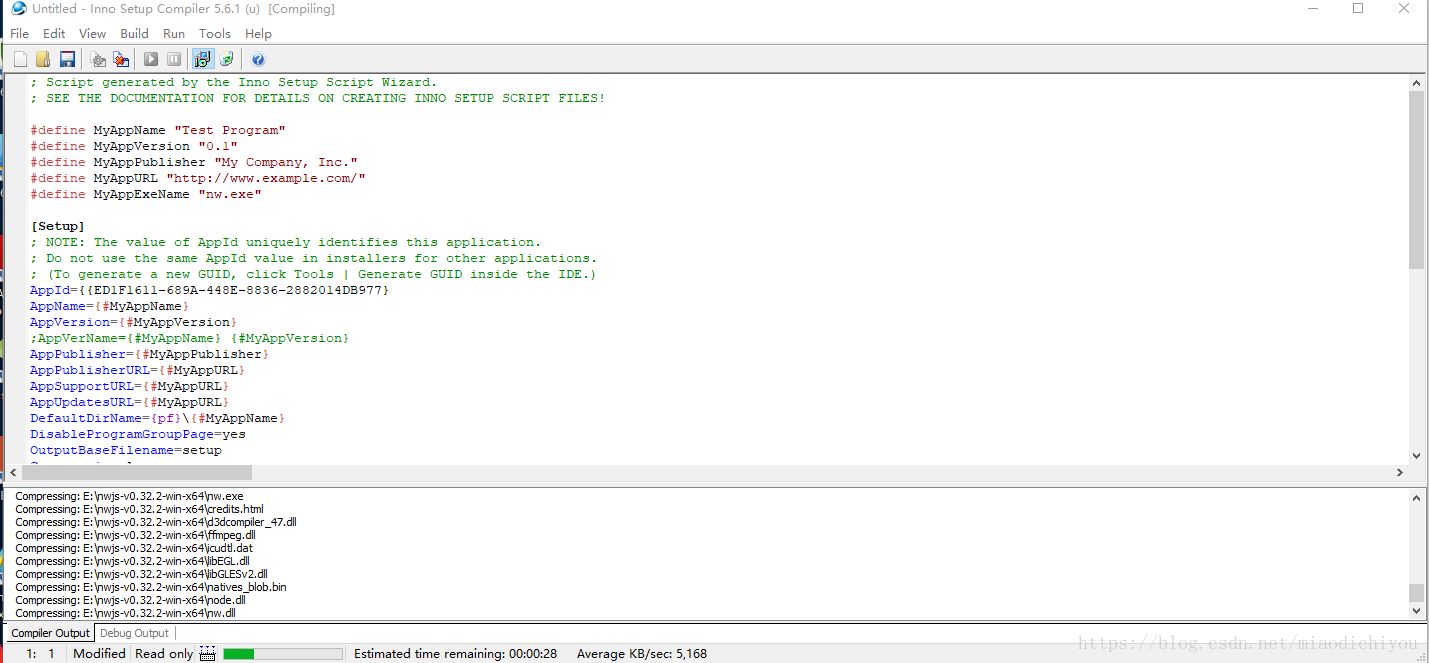Click the OutputBaseFilename=setup line
Viewport: 1429px width, 663px height.
(125, 450)
